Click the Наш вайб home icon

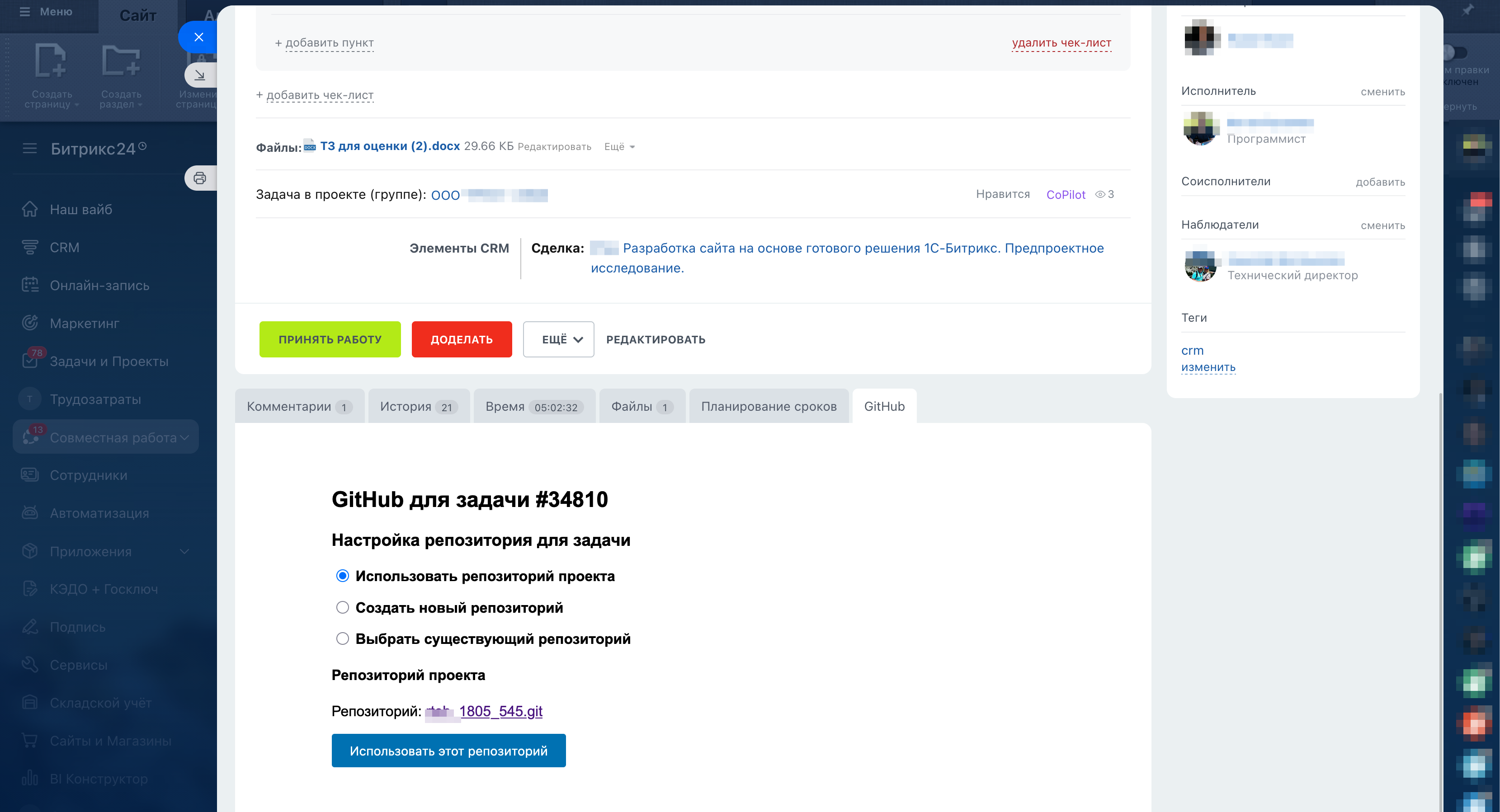point(30,209)
